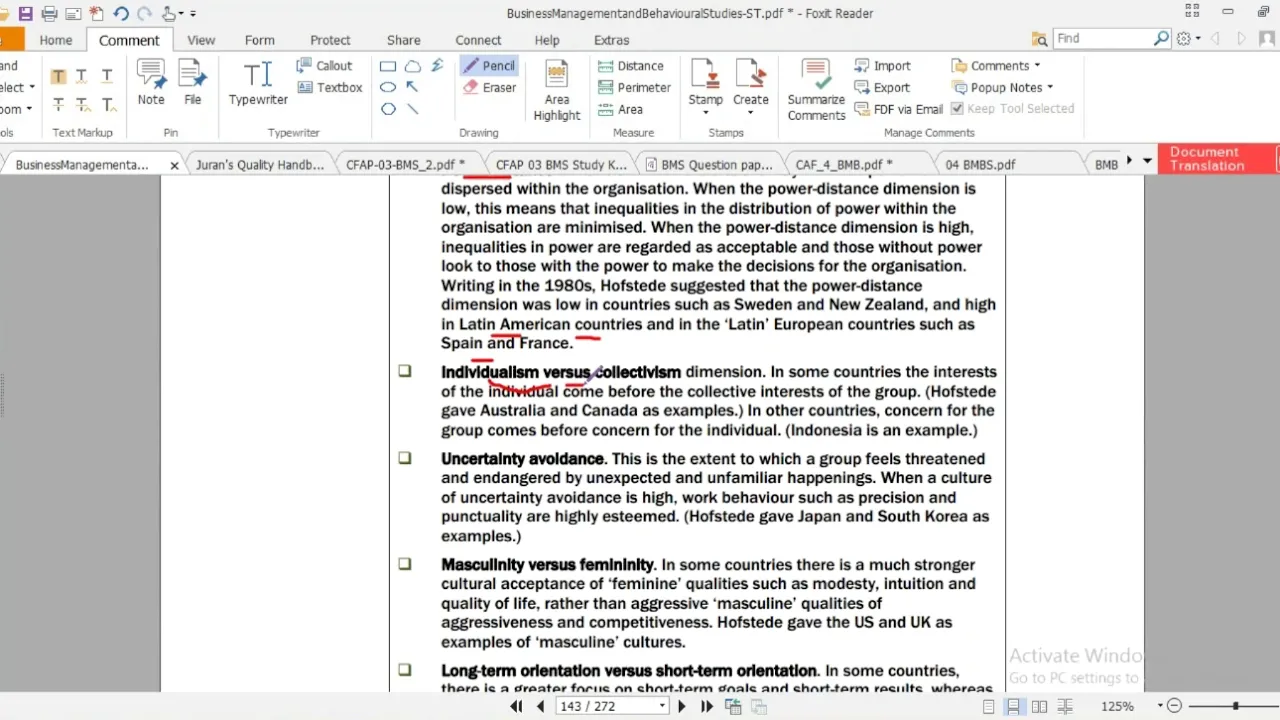Viewport: 1280px width, 720px height.
Task: Select the Insert text markup tool
Action: (x=107, y=104)
